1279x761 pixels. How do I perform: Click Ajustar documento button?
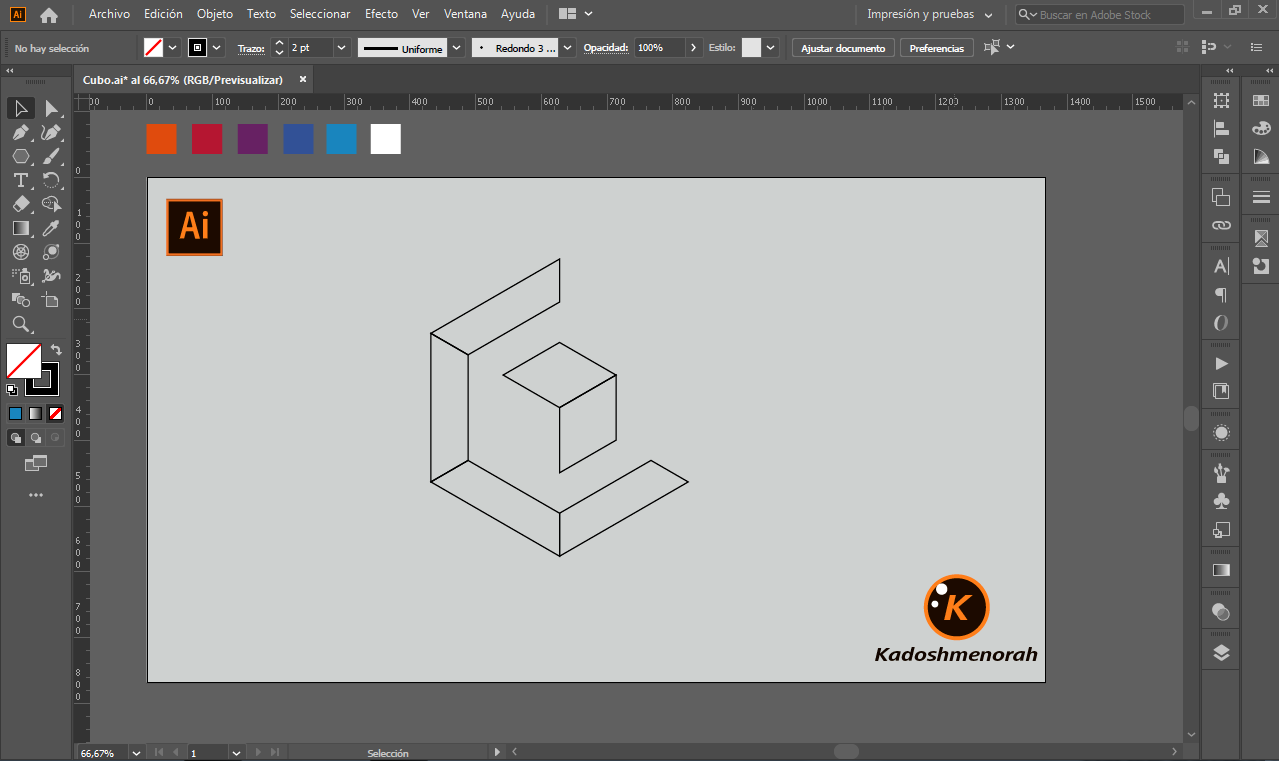pyautogui.click(x=843, y=48)
